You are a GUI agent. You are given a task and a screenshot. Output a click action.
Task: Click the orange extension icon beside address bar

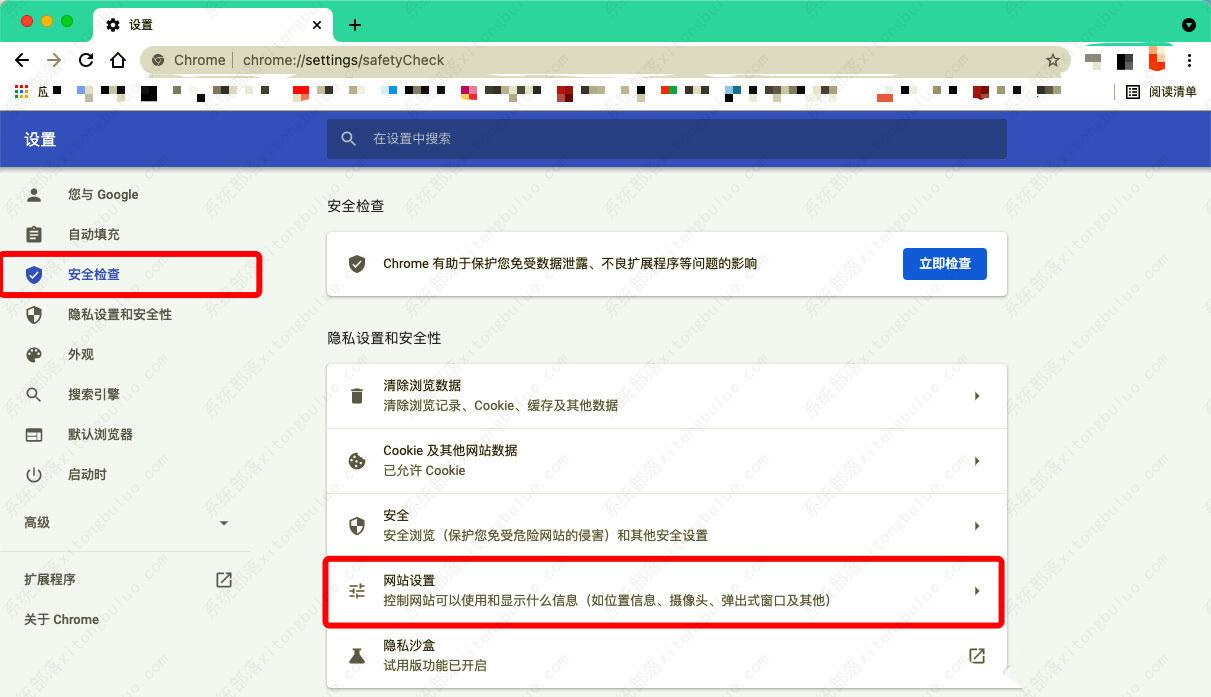tap(1156, 60)
